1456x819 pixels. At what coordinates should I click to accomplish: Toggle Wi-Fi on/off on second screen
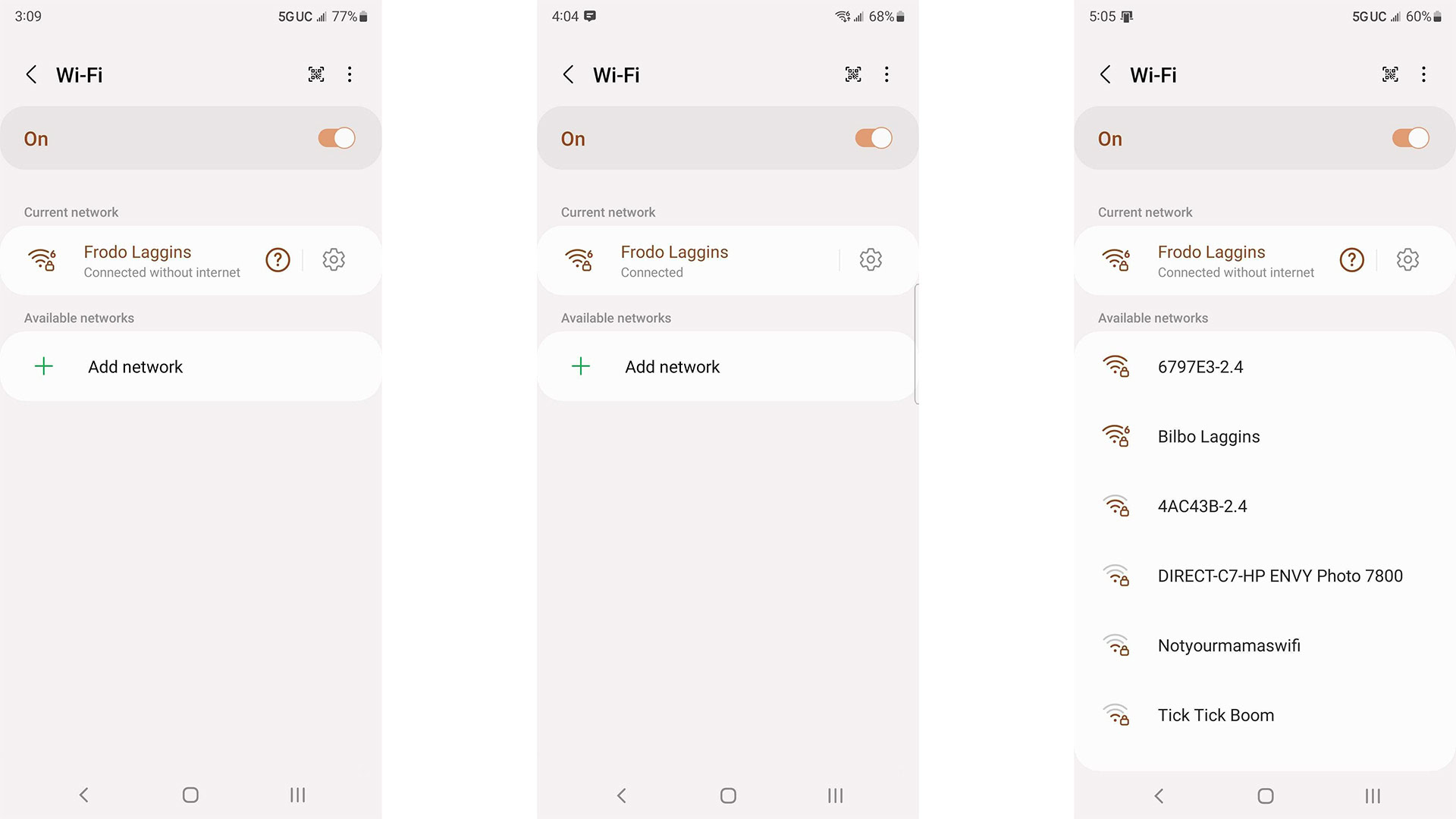871,138
